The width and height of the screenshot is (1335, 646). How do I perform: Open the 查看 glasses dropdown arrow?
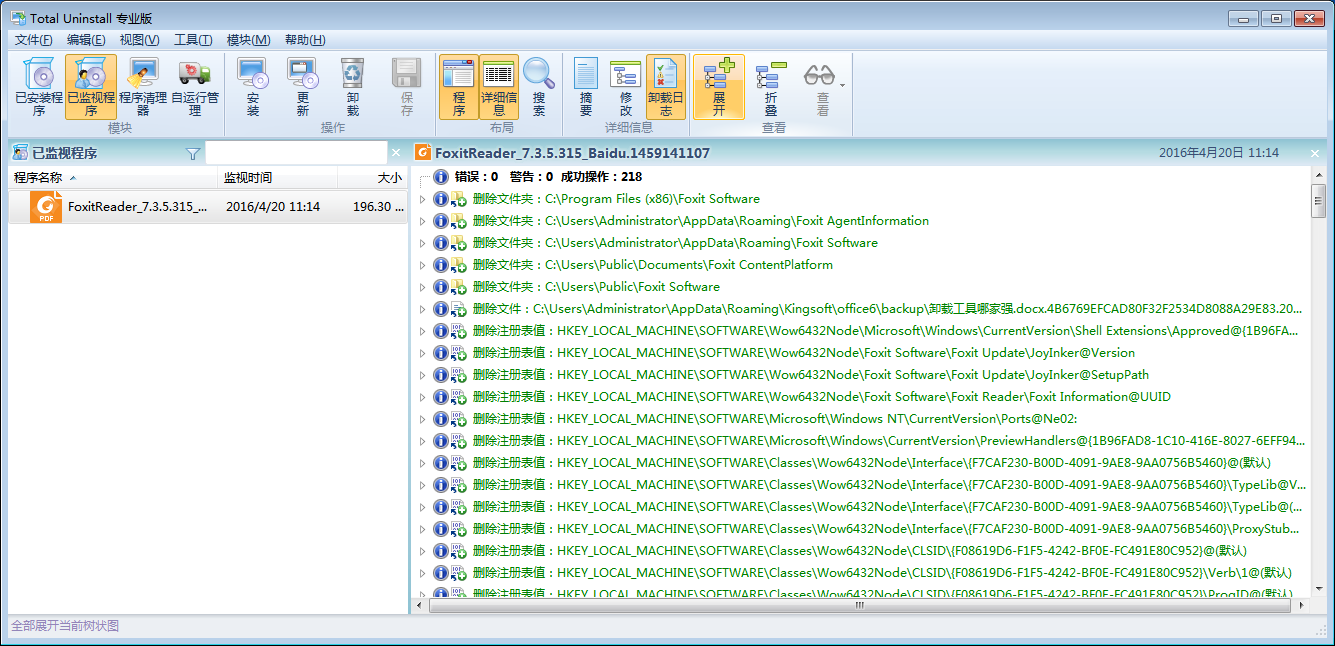pos(843,85)
